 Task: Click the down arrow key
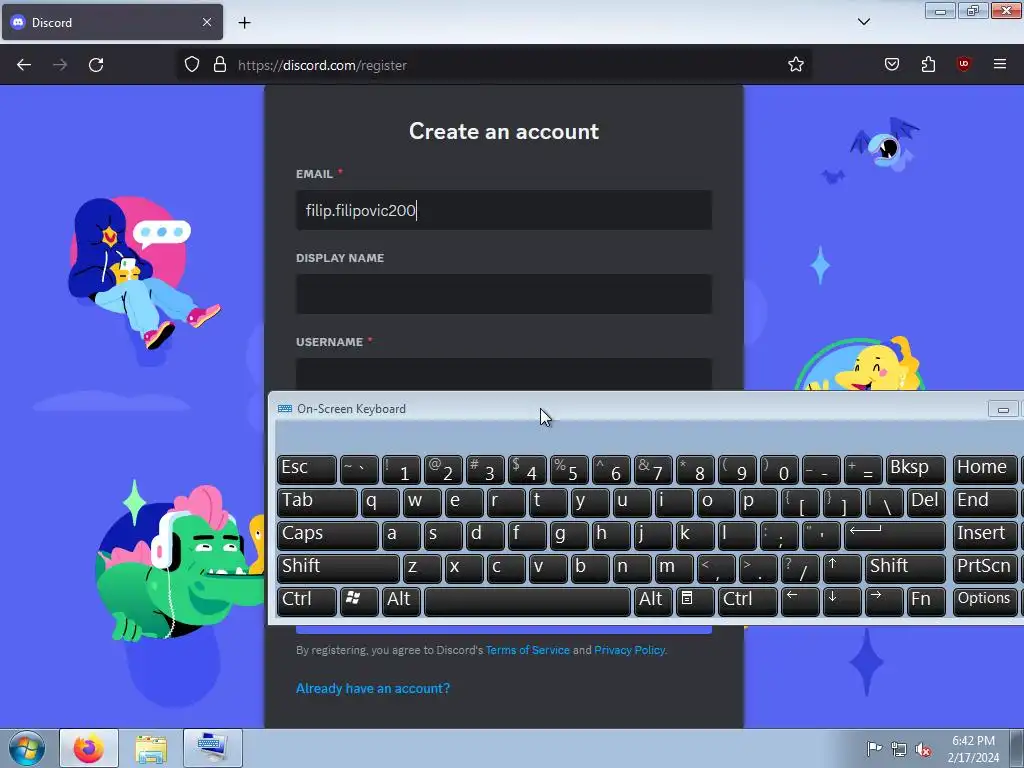pyautogui.click(x=842, y=601)
